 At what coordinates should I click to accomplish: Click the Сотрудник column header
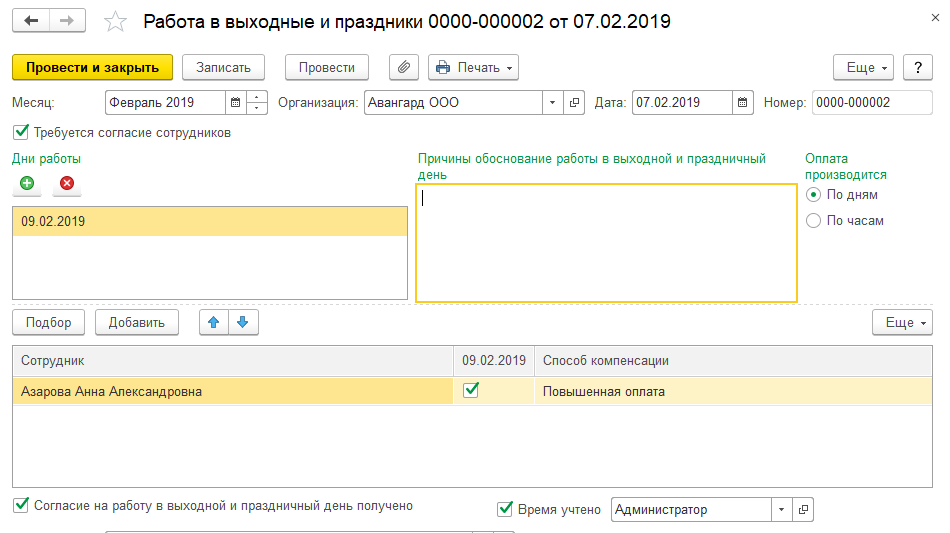tap(233, 360)
